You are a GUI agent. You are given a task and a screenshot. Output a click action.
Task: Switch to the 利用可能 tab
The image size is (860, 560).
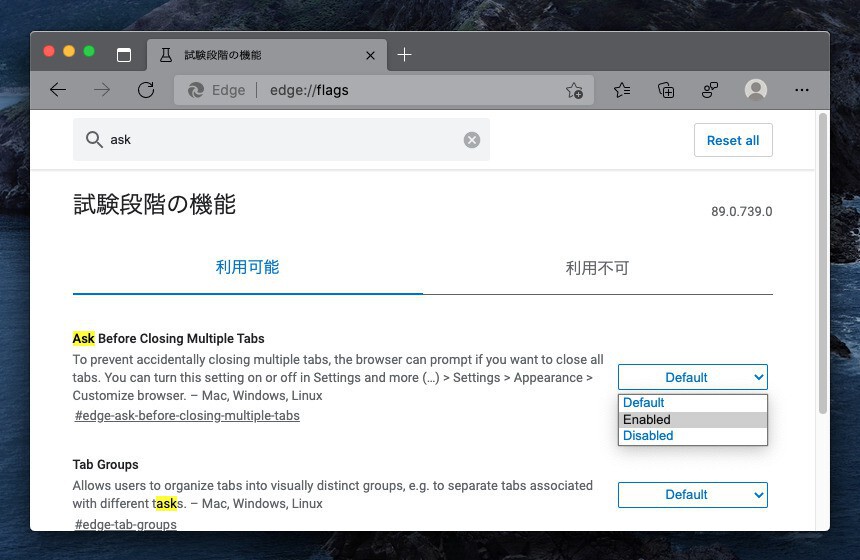pos(247,268)
